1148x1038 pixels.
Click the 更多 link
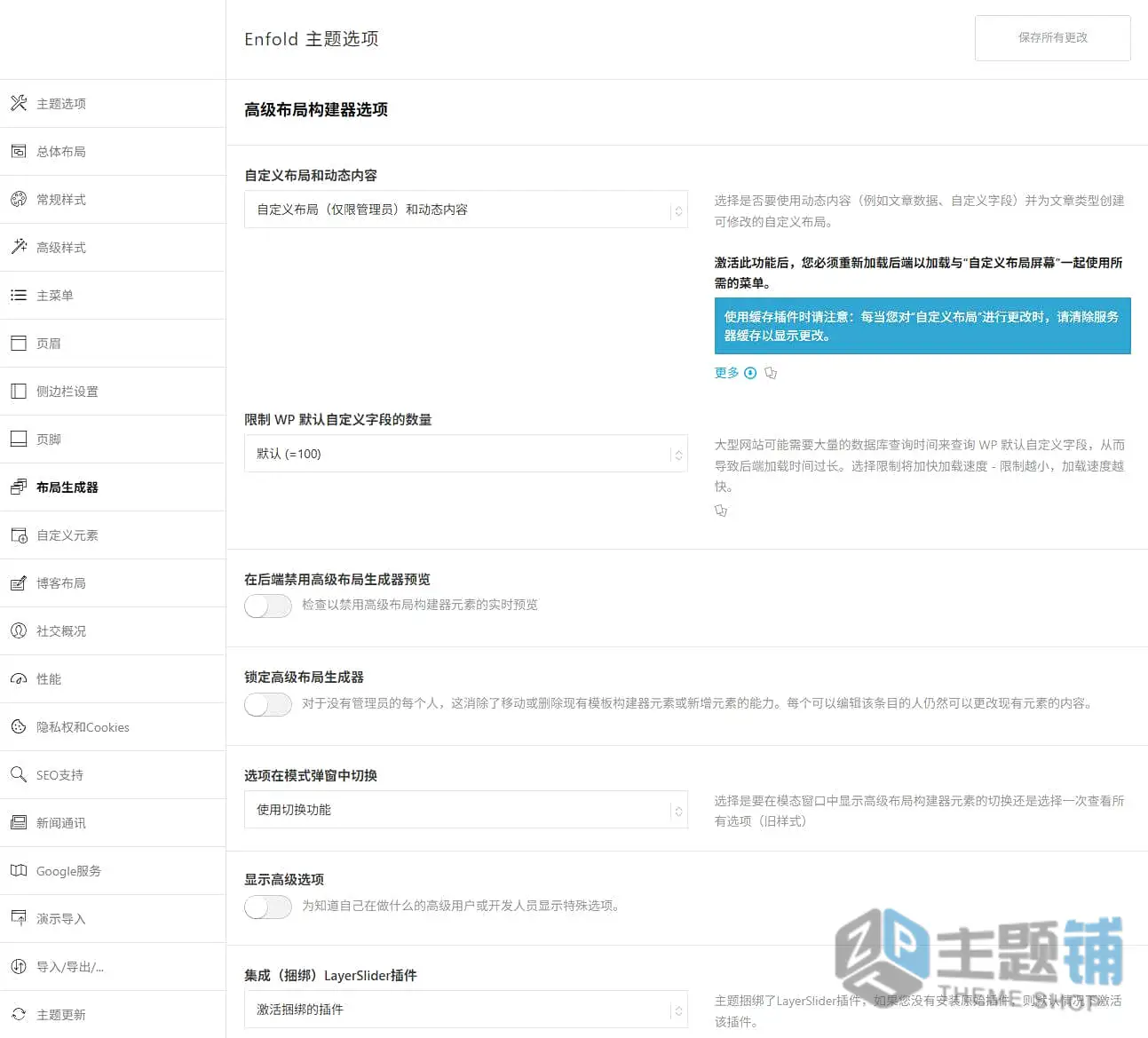[x=726, y=373]
